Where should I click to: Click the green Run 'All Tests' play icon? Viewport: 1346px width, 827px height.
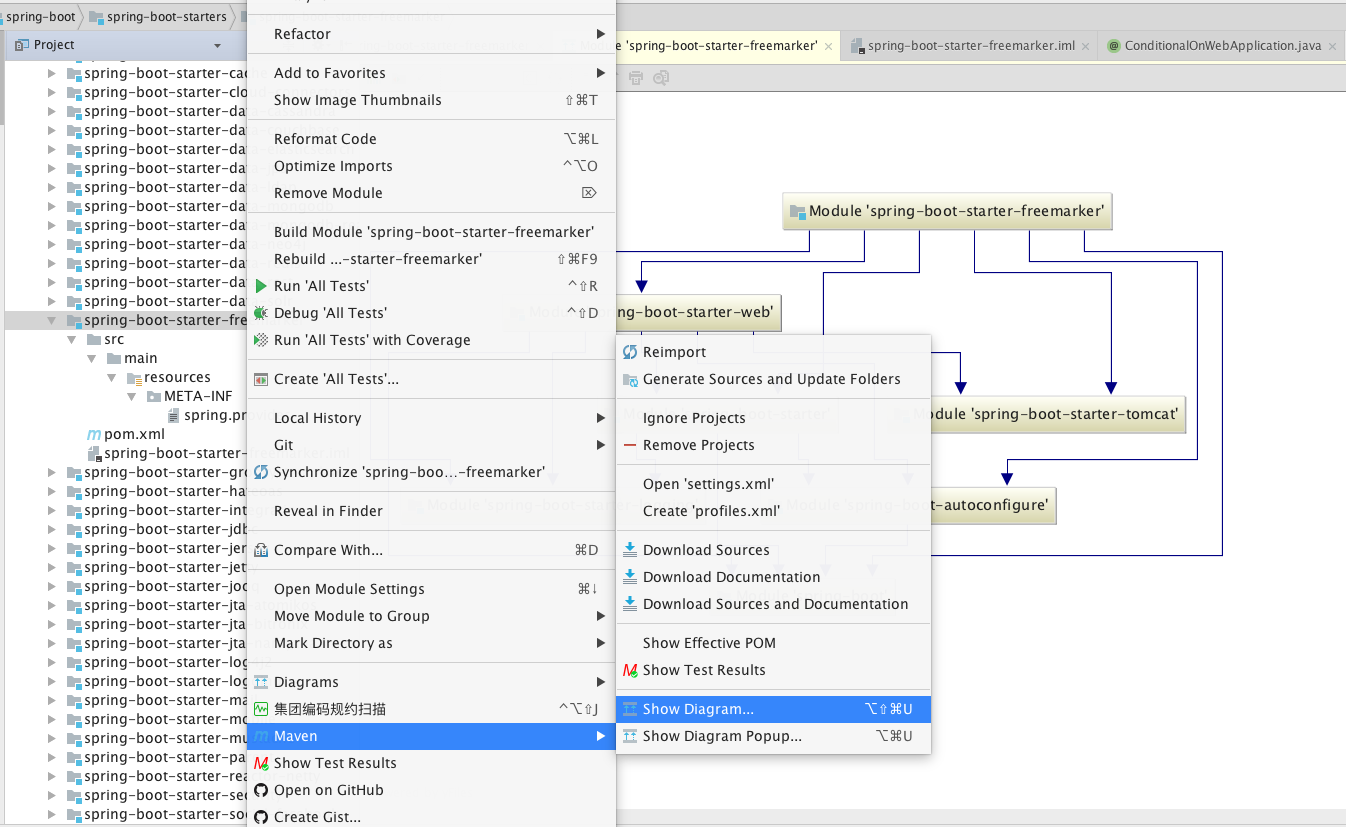pos(262,286)
